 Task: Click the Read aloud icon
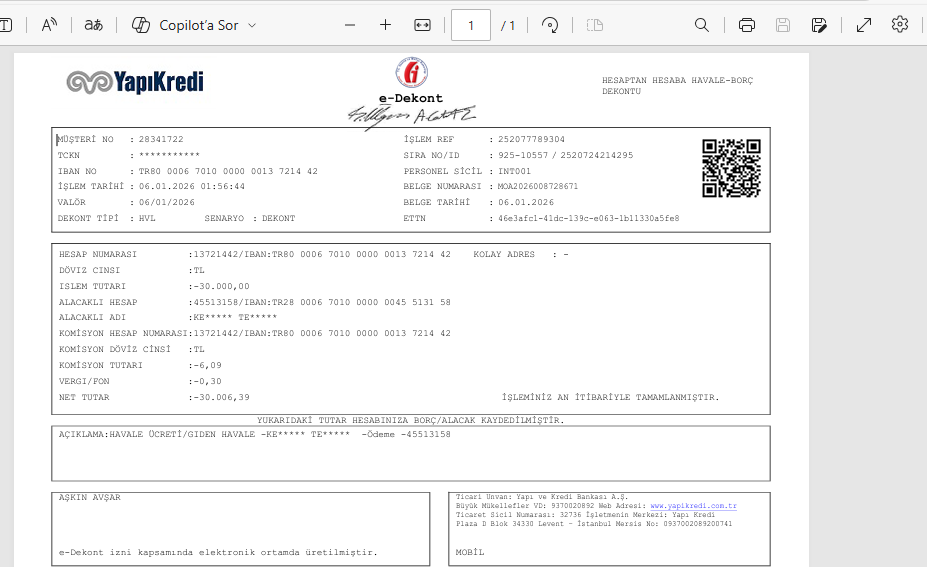pyautogui.click(x=50, y=25)
